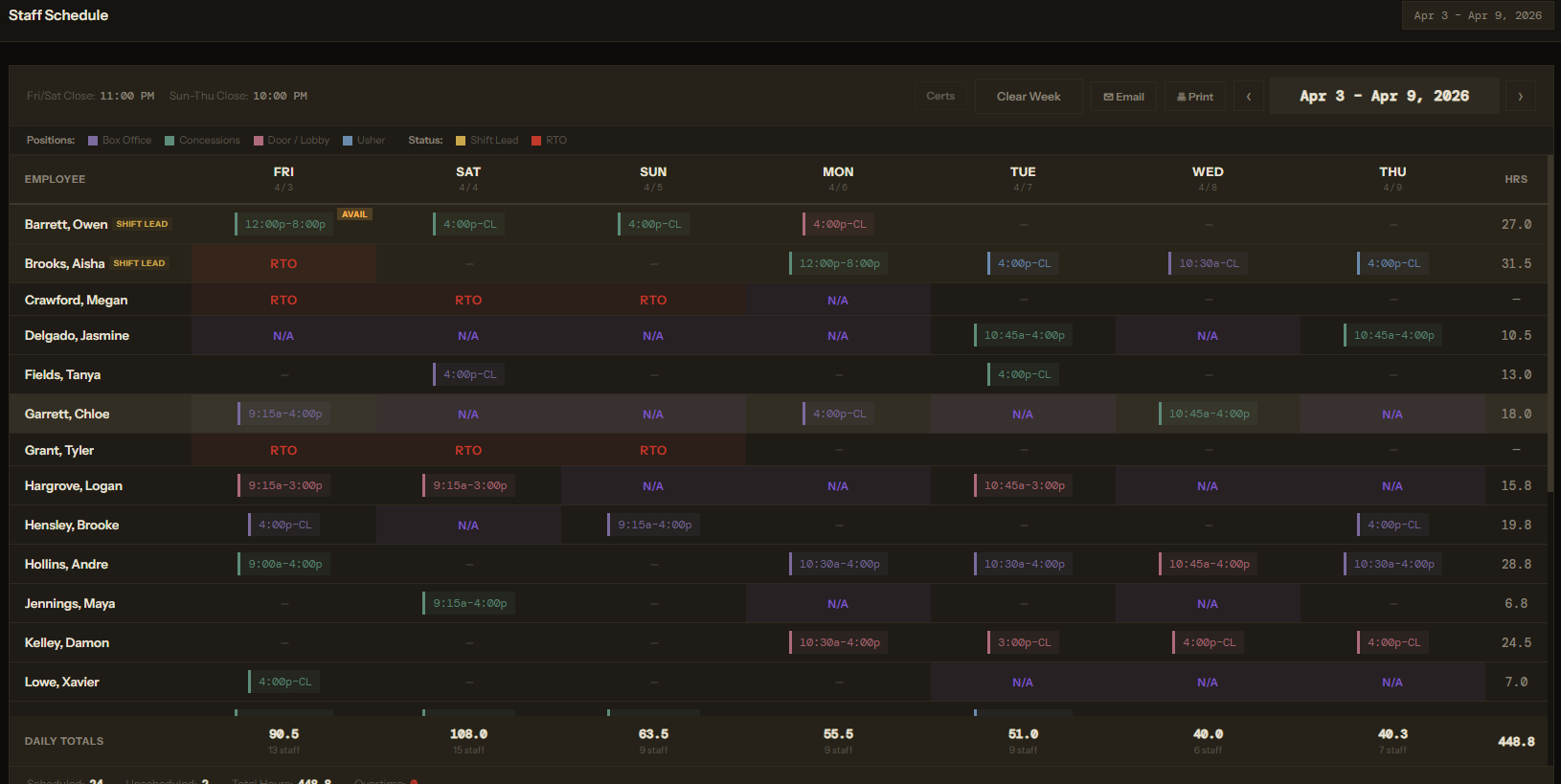The width and height of the screenshot is (1561, 784).
Task: Click the red RTO status swatch
Action: pyautogui.click(x=536, y=141)
